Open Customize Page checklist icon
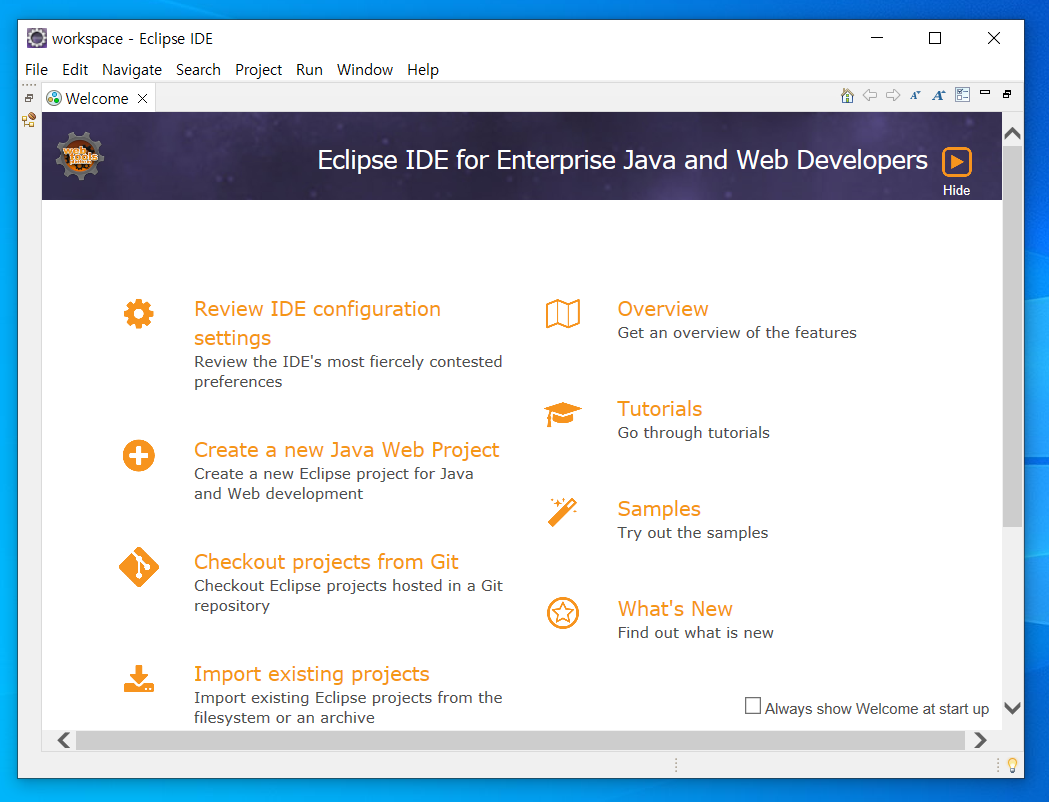The height and width of the screenshot is (802, 1049). pos(962,95)
